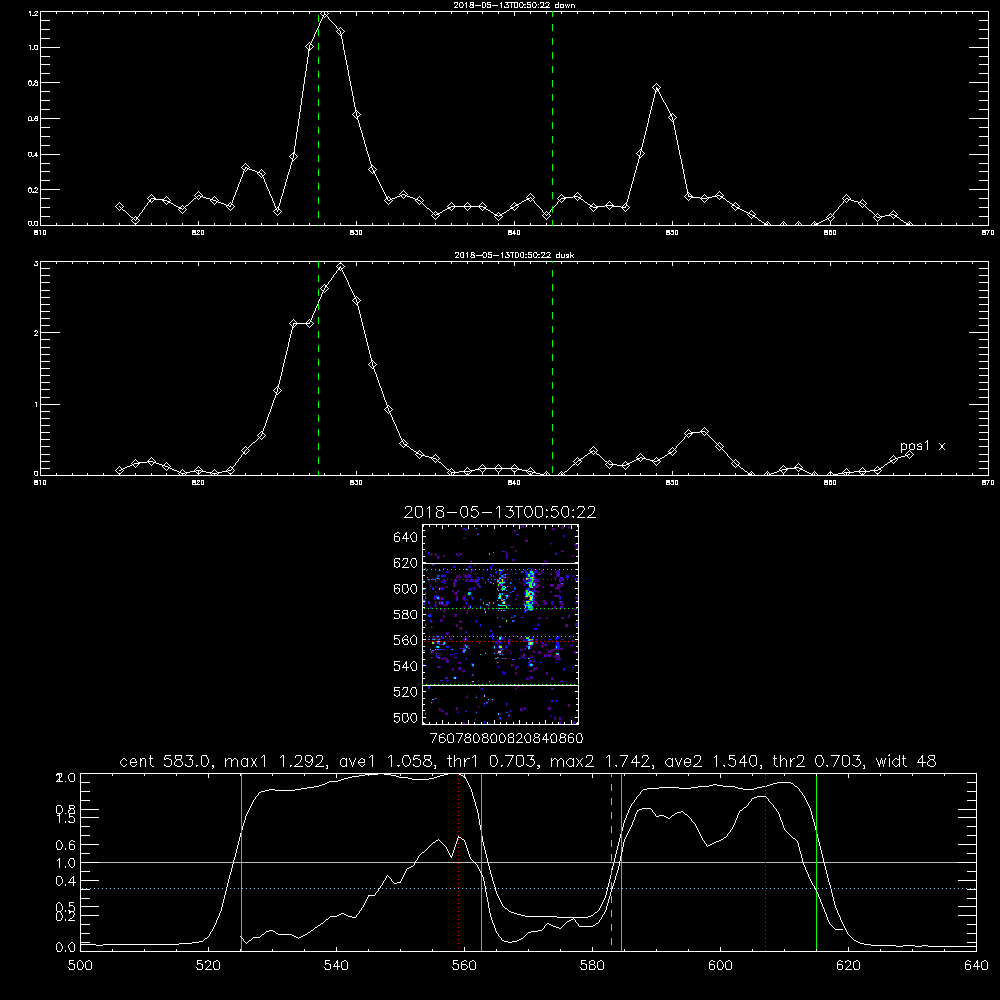1000x1000 pixels.
Task: Click the green solid line at 615 in bottom plot
Action: point(816,861)
